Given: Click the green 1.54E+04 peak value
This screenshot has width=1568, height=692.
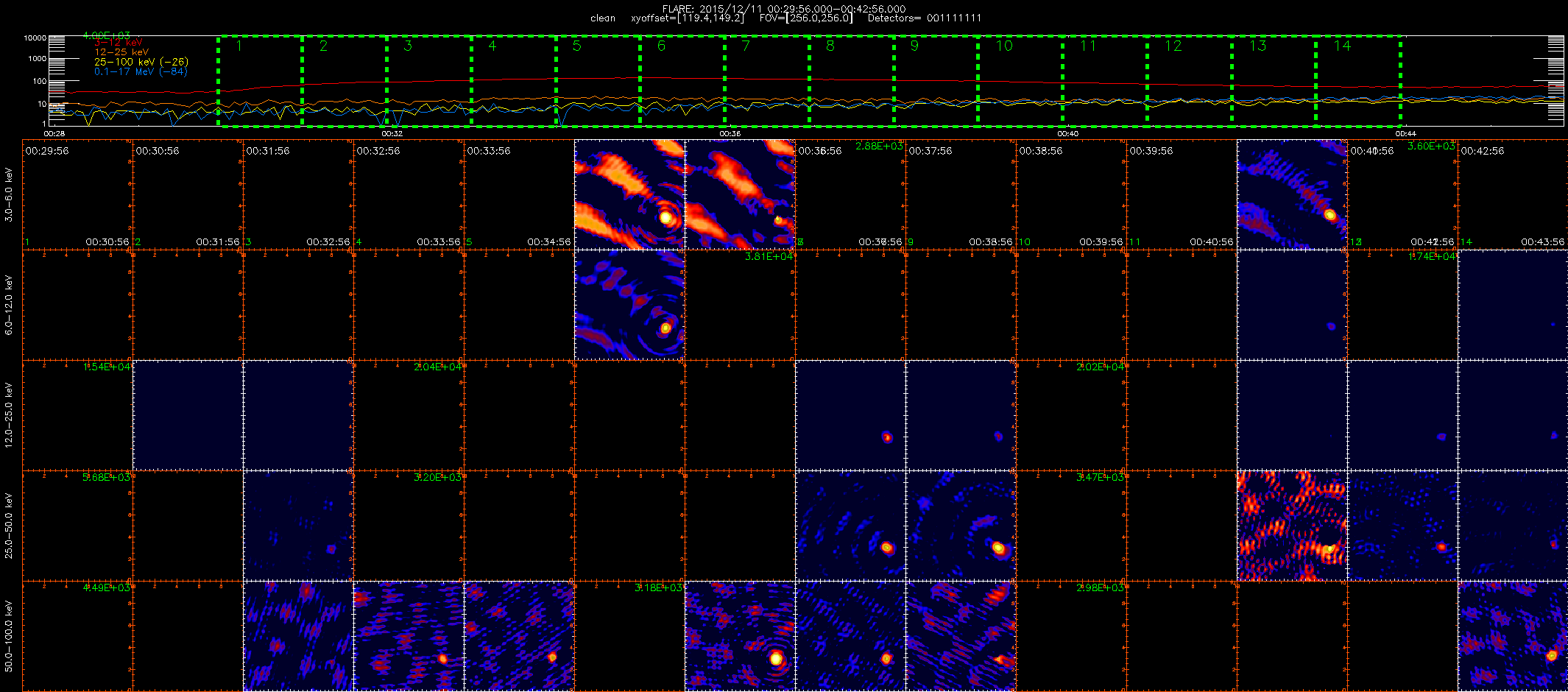Looking at the screenshot, I should 107,367.
